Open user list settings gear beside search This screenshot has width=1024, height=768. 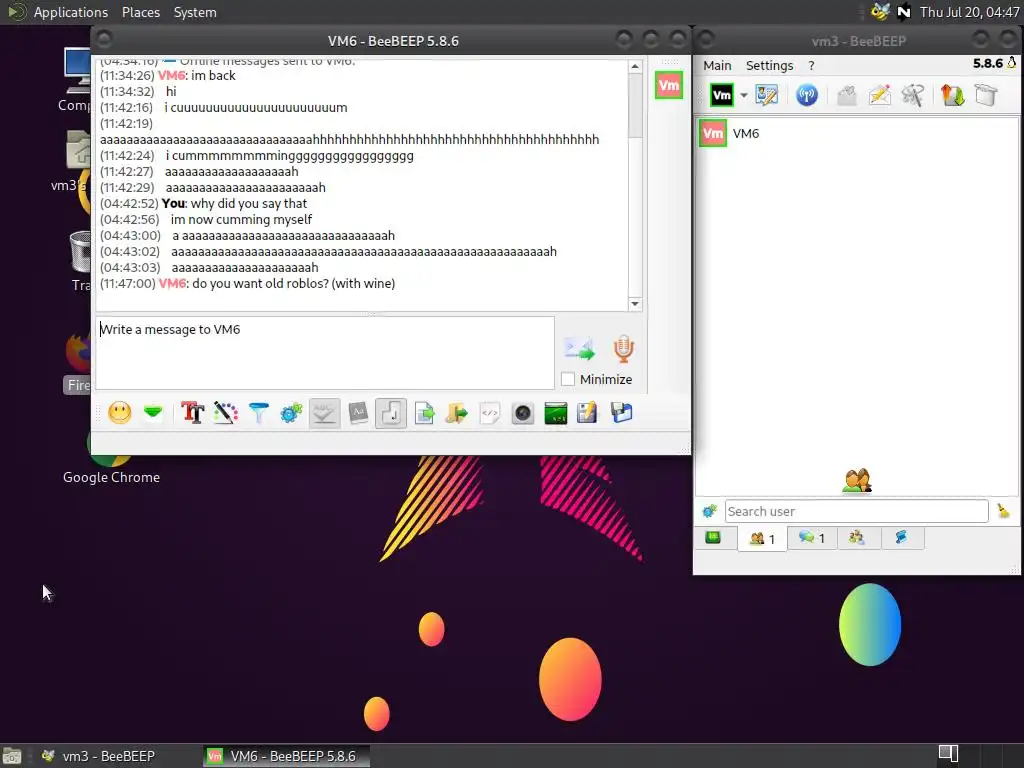point(710,511)
